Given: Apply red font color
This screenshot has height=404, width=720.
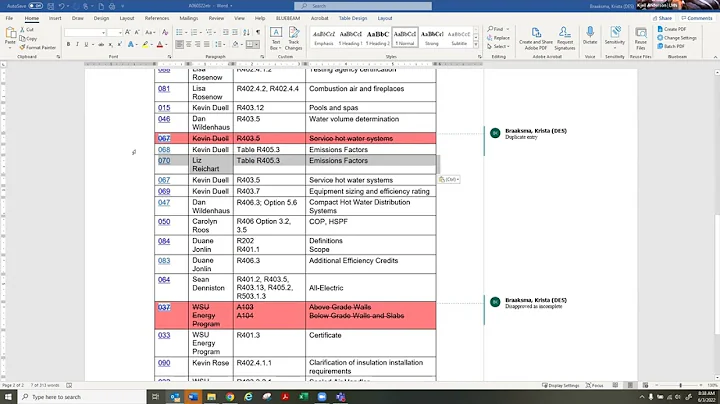Looking at the screenshot, I should tap(160, 44).
